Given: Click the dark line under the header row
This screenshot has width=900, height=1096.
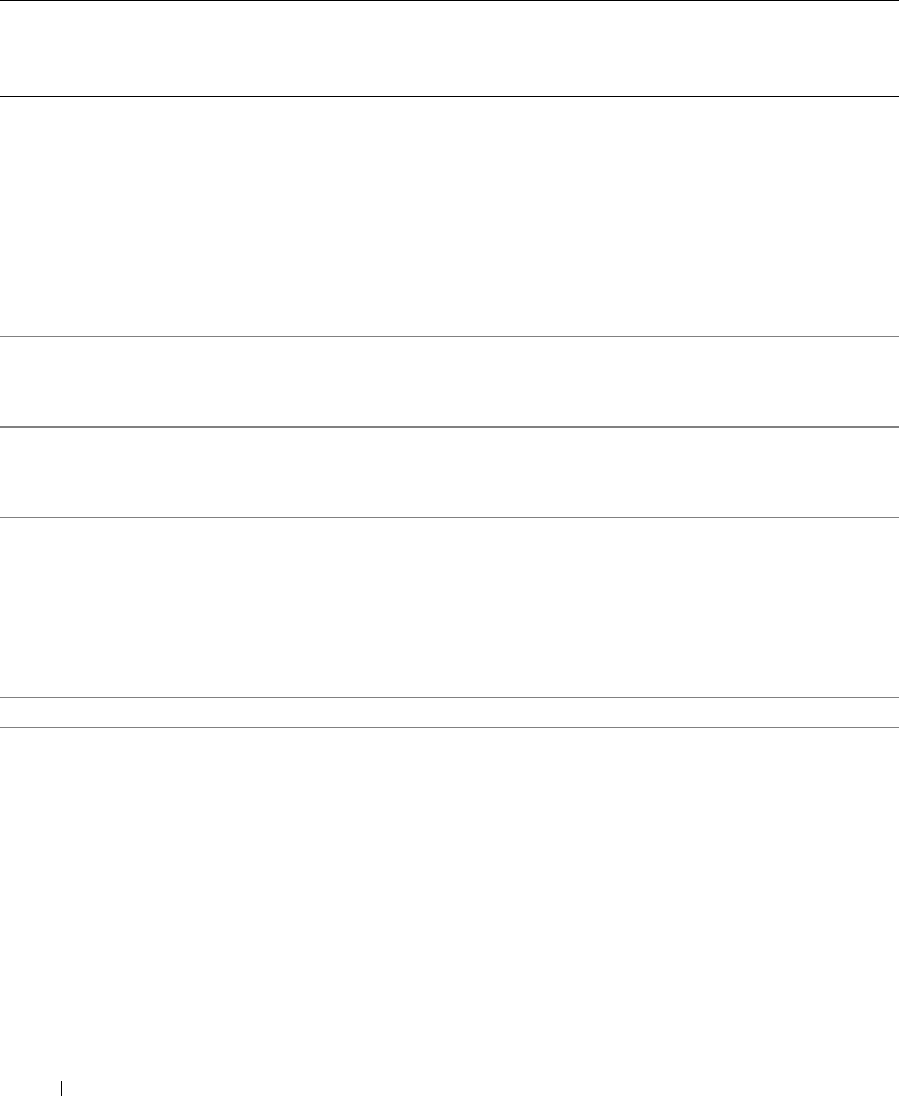Looking at the screenshot, I should (450, 96).
